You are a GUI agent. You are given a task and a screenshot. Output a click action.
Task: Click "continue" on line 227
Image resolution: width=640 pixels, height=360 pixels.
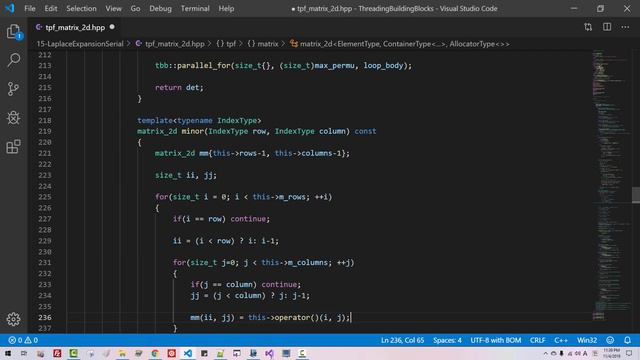pyautogui.click(x=248, y=219)
